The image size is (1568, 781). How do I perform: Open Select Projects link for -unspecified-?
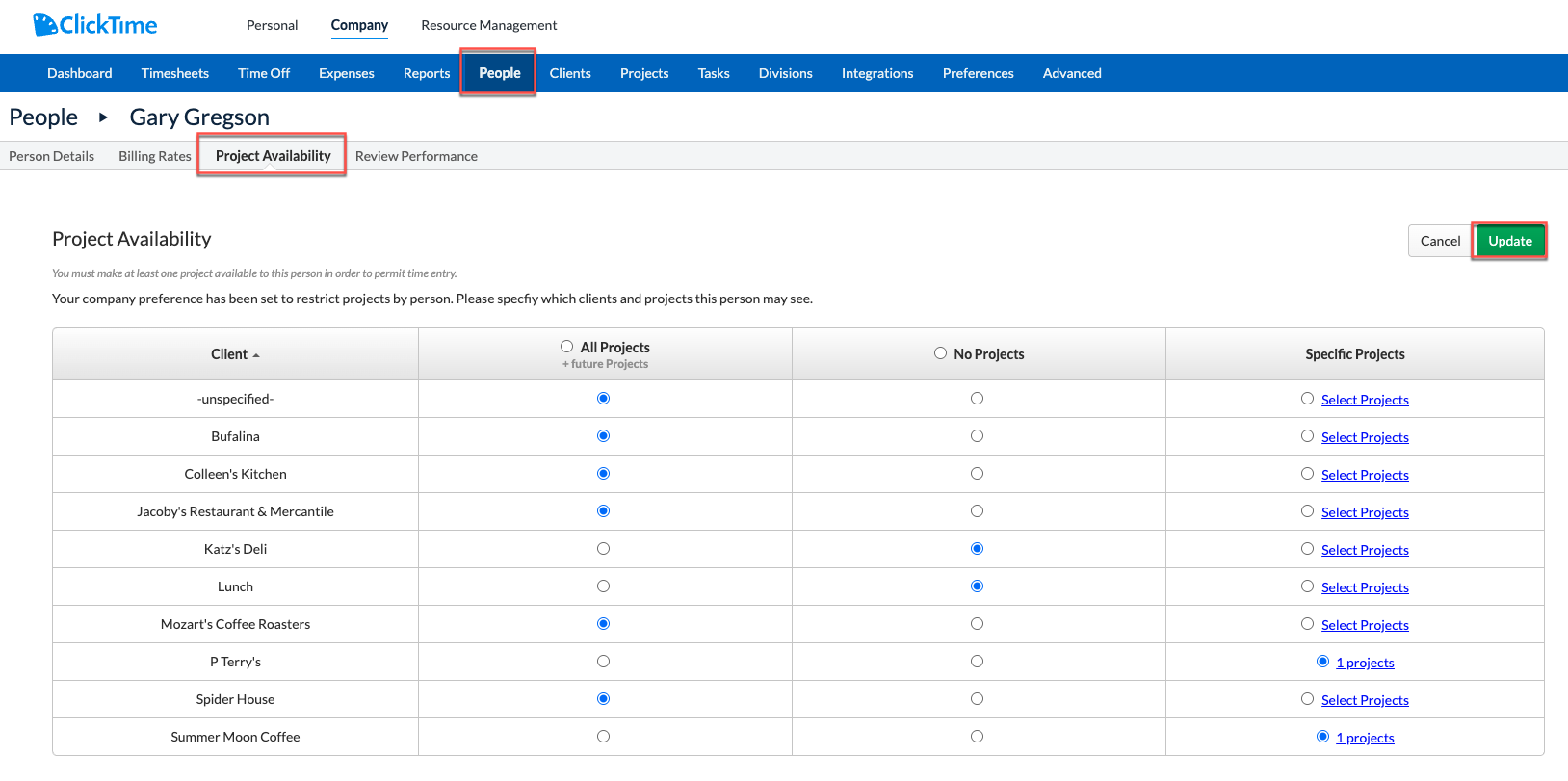click(1365, 400)
